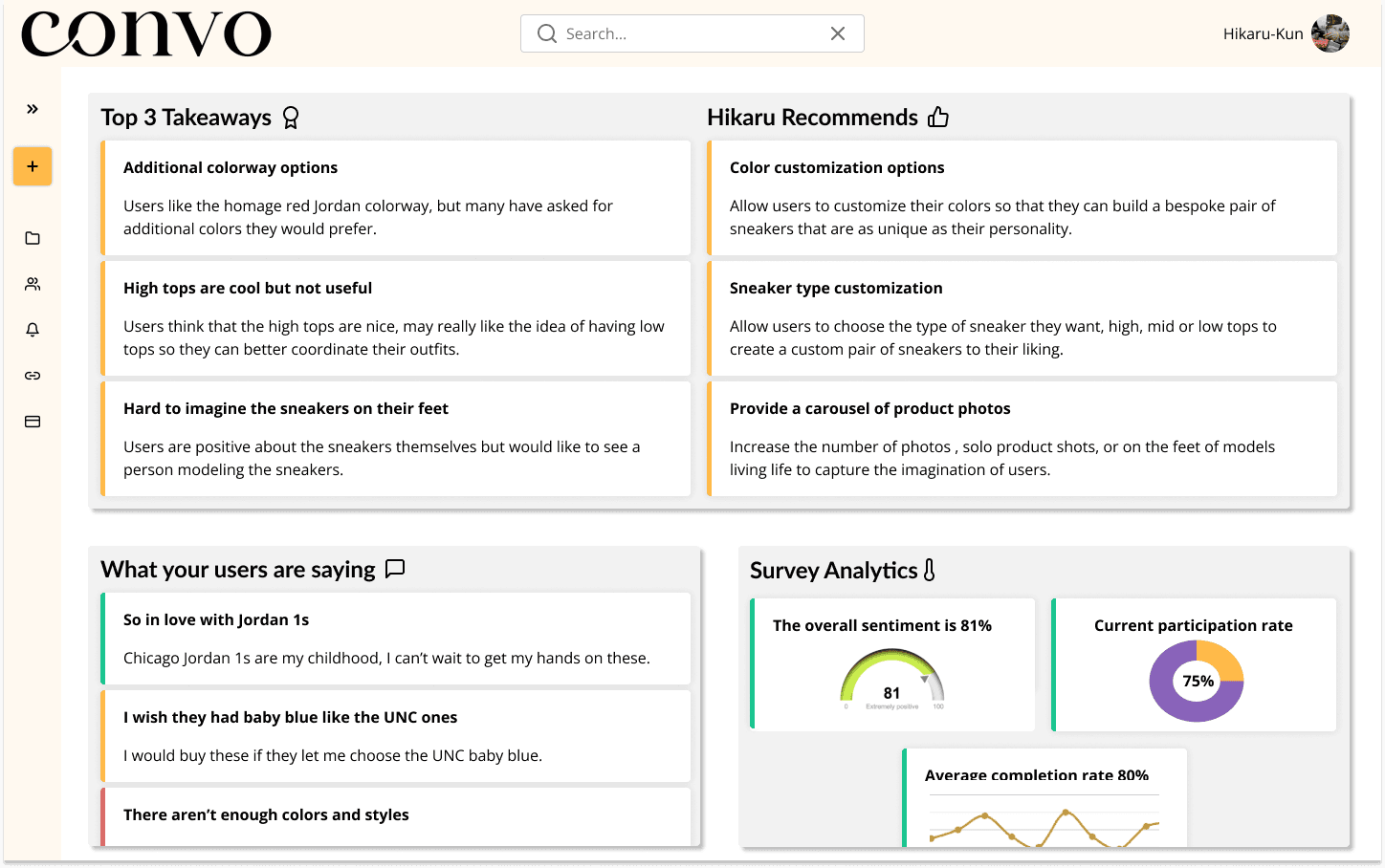Select the So in love with Jordan 1s comment
The height and width of the screenshot is (868, 1385).
pyautogui.click(x=395, y=639)
